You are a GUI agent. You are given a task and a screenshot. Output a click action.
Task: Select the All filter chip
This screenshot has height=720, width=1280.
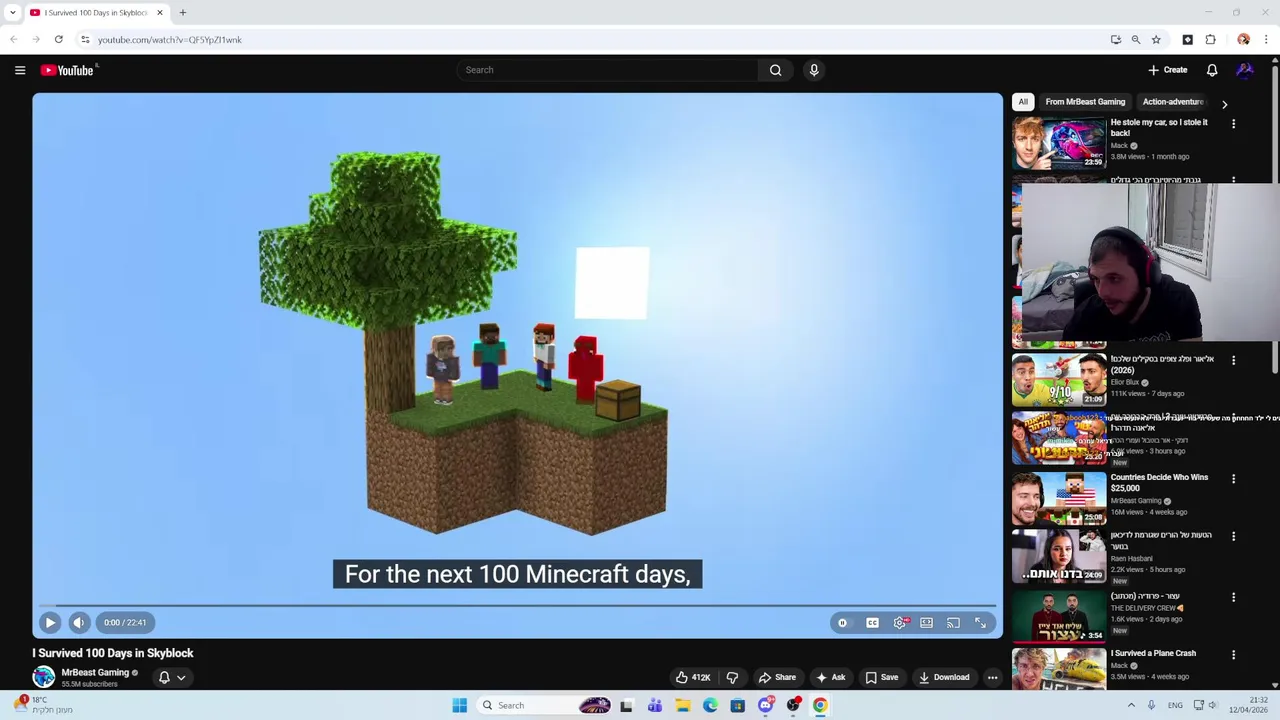point(1023,101)
